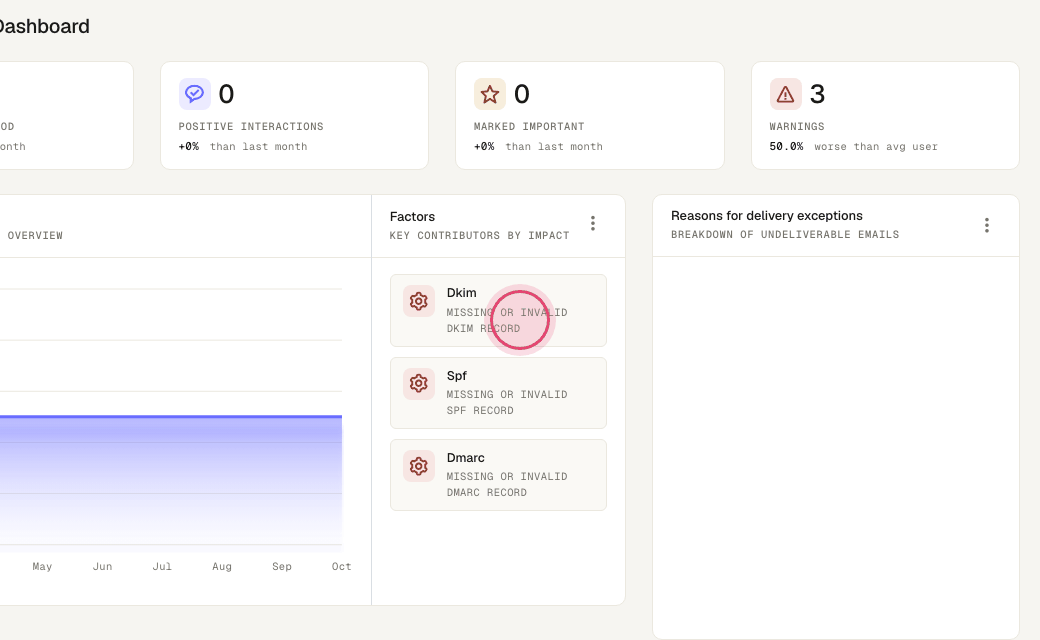Click the positive interactions chat-check icon
The height and width of the screenshot is (640, 1040).
194,94
